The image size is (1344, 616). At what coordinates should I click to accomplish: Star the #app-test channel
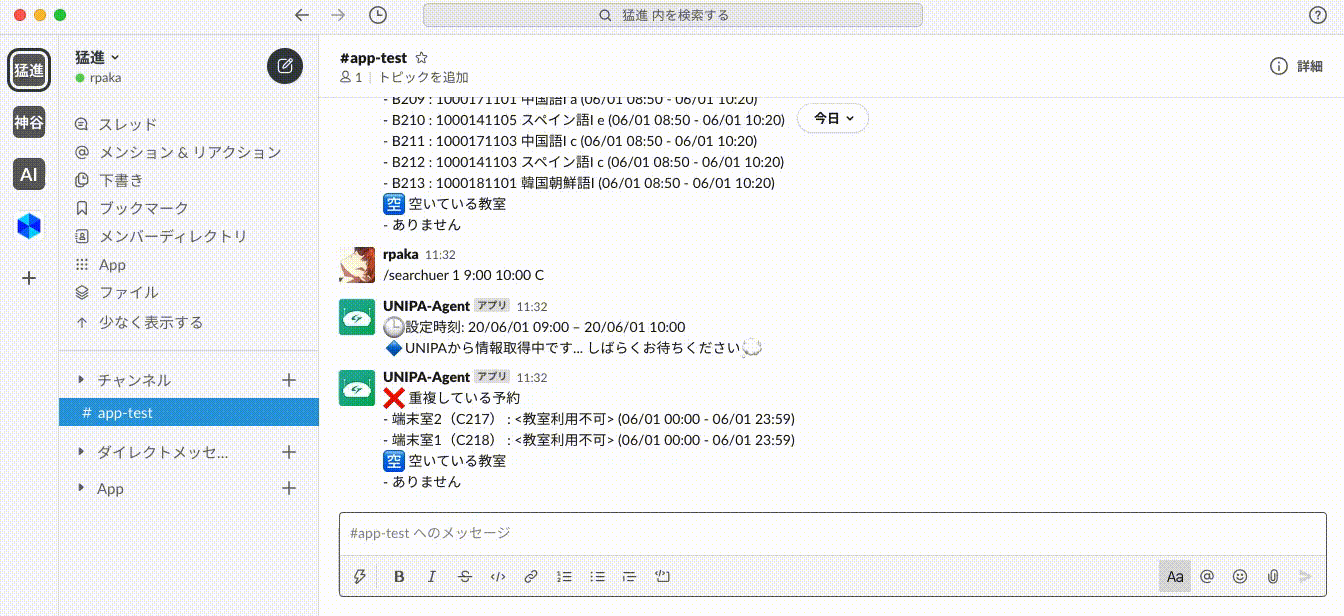click(x=421, y=57)
